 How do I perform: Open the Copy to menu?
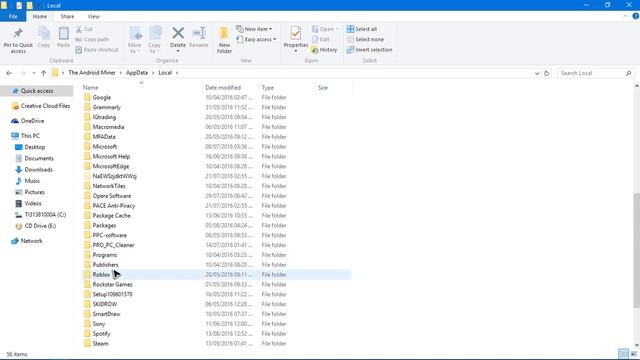(155, 40)
